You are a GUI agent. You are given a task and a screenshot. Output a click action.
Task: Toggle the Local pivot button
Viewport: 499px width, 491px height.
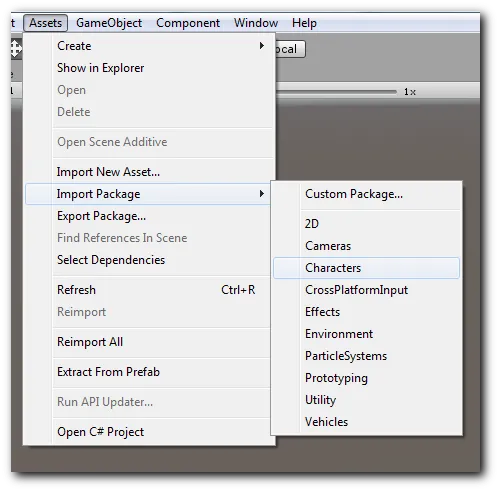[290, 49]
